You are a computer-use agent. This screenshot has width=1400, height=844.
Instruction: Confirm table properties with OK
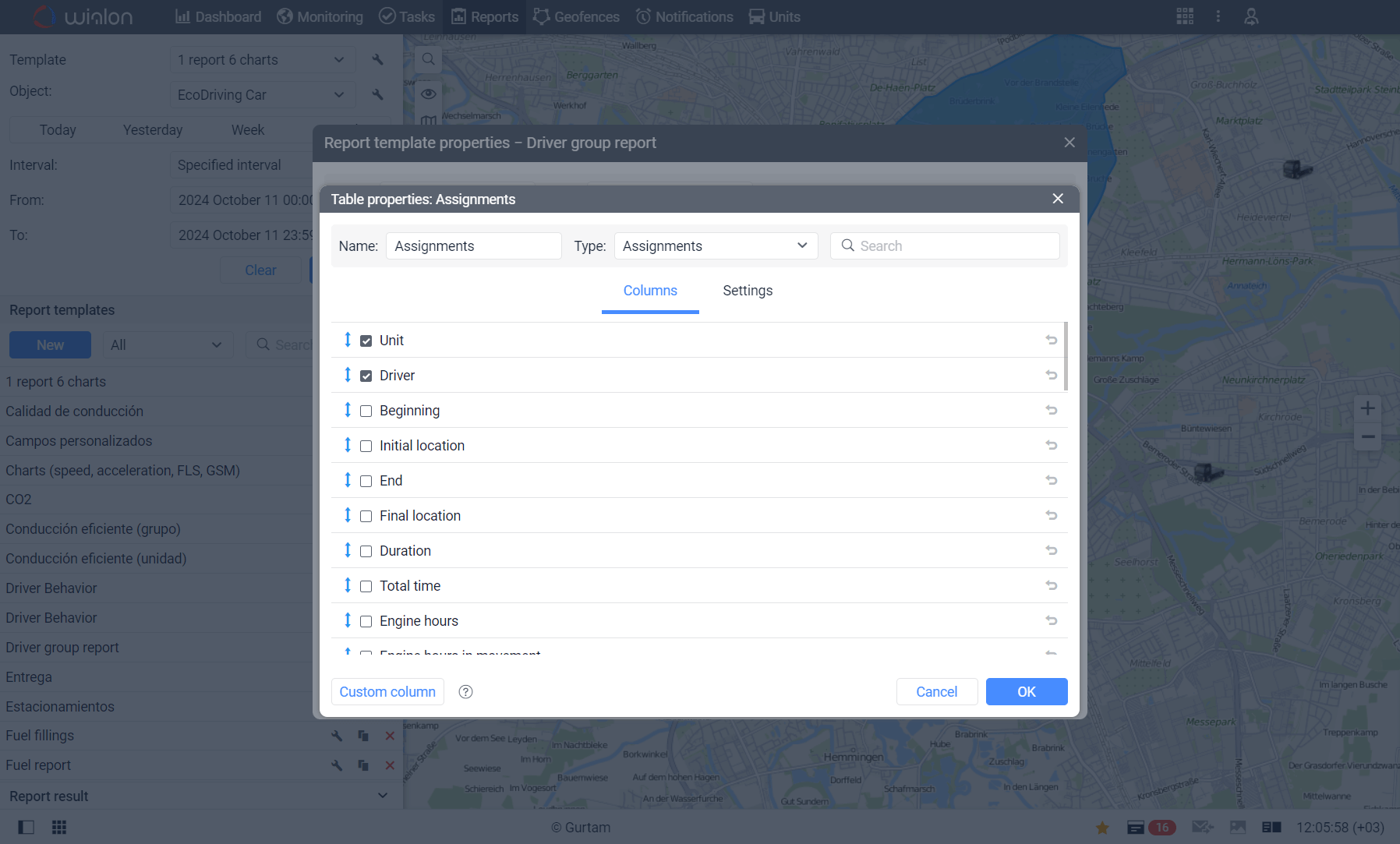point(1026,691)
